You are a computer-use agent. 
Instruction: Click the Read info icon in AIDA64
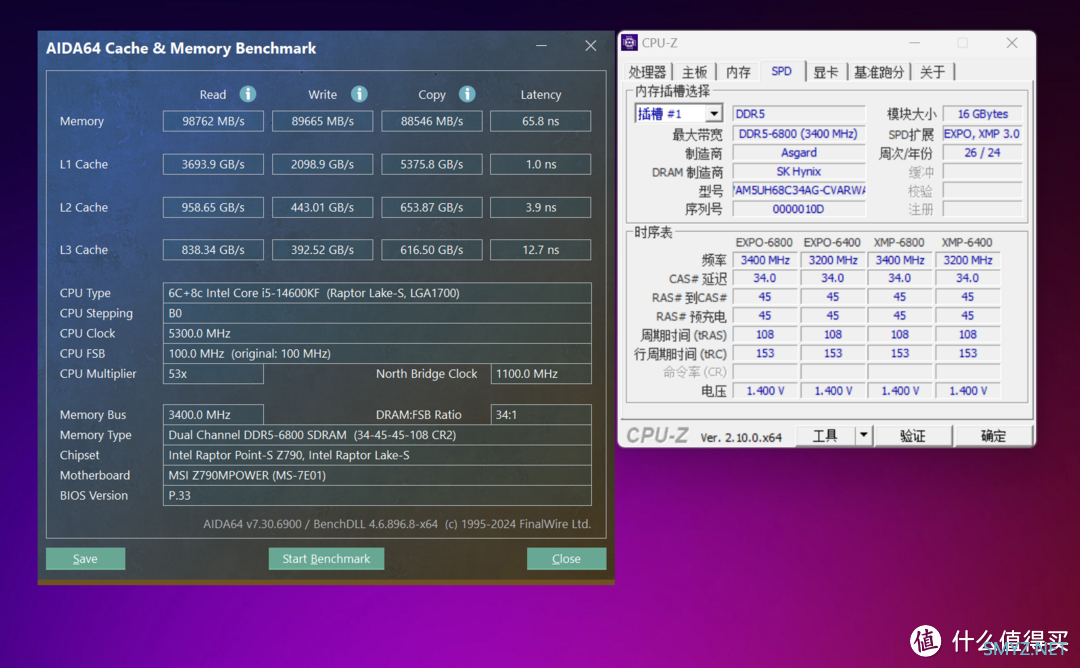248,94
